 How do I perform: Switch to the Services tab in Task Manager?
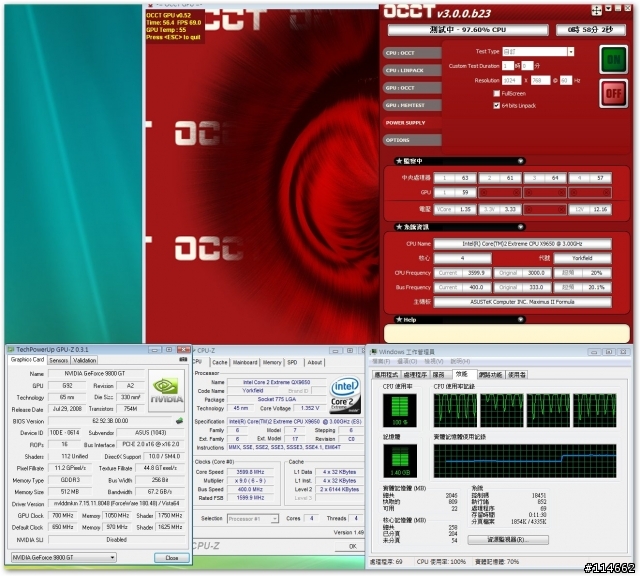click(x=439, y=375)
